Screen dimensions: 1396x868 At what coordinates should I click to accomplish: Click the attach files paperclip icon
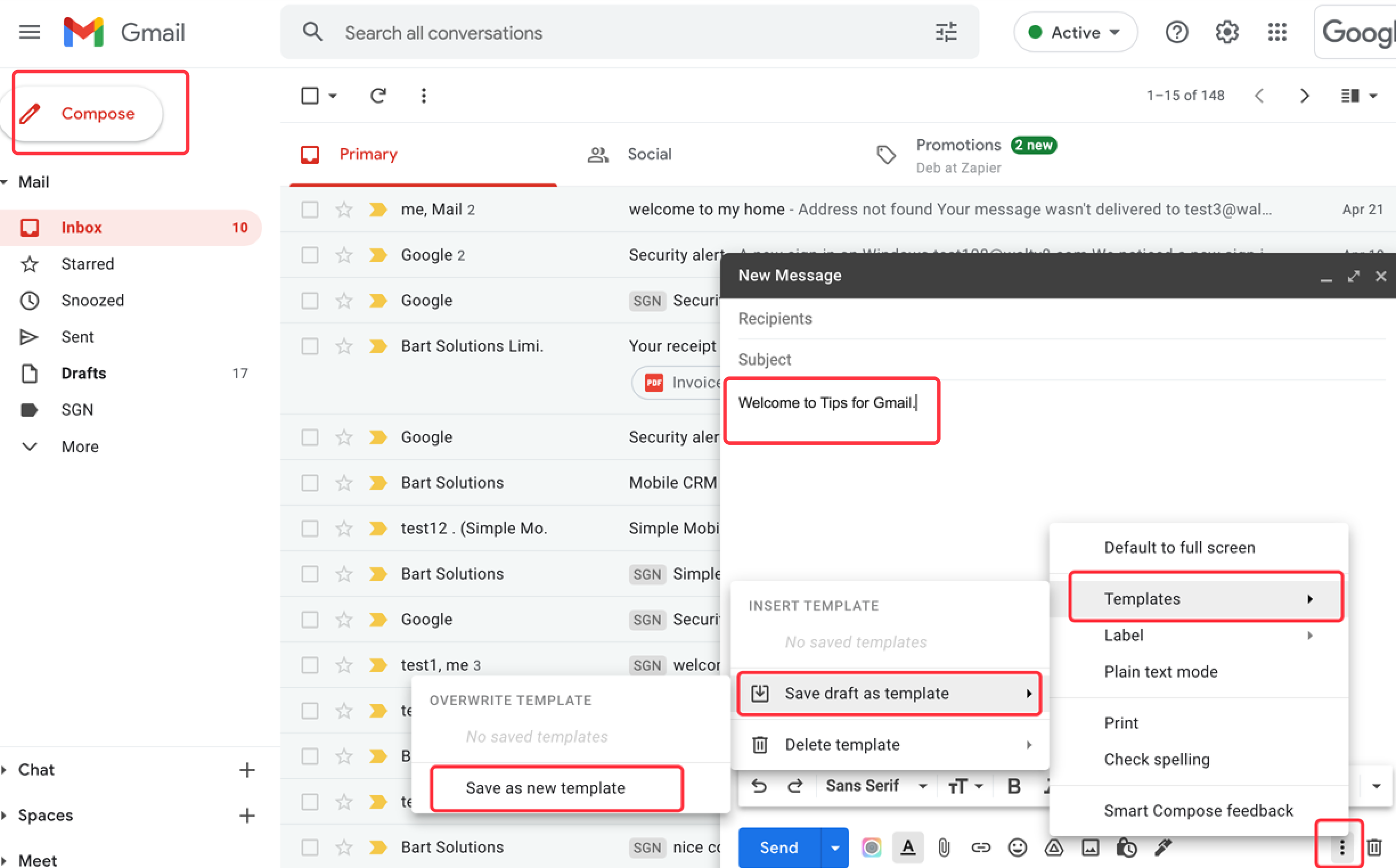944,847
